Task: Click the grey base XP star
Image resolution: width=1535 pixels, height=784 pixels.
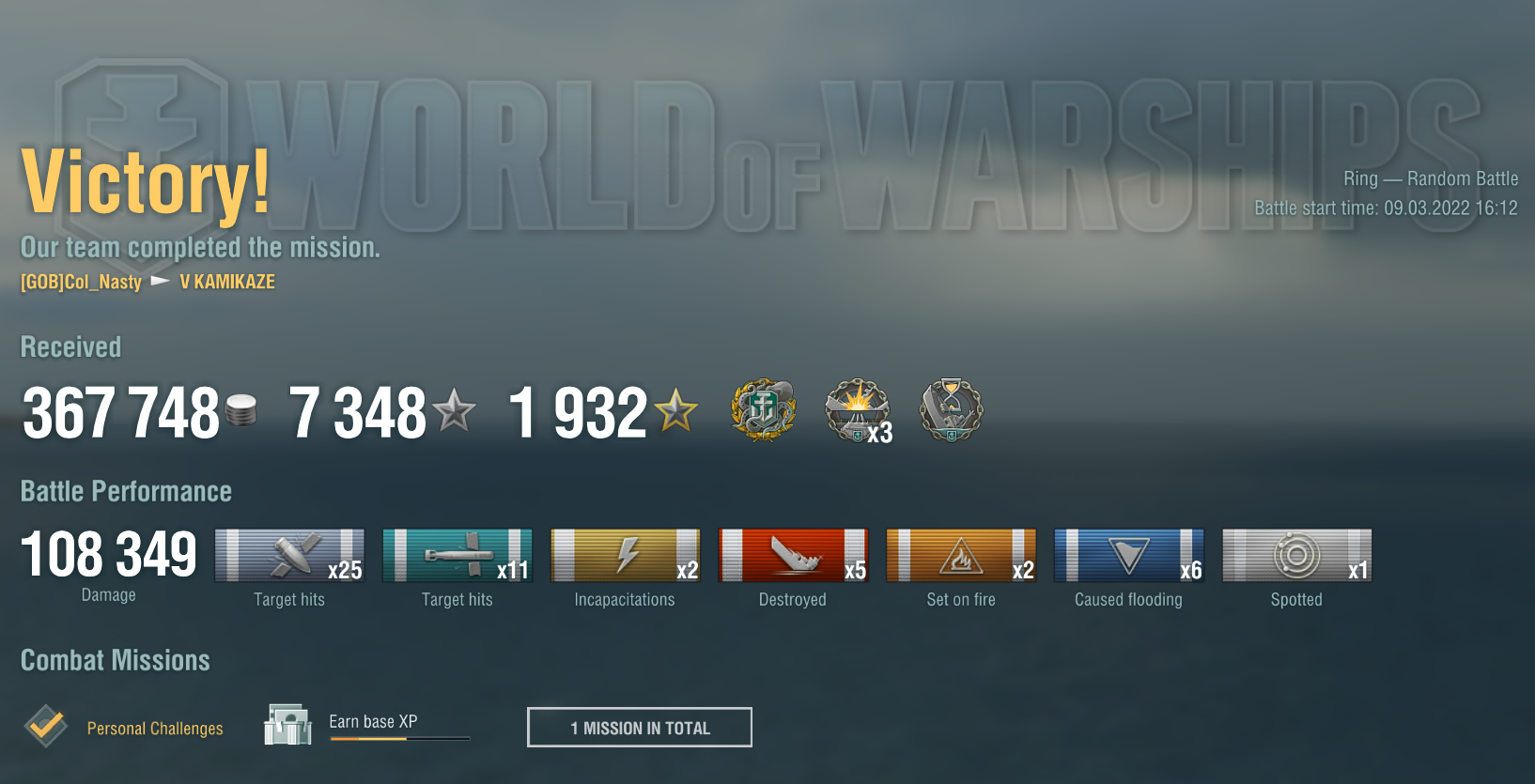Action: (x=456, y=410)
